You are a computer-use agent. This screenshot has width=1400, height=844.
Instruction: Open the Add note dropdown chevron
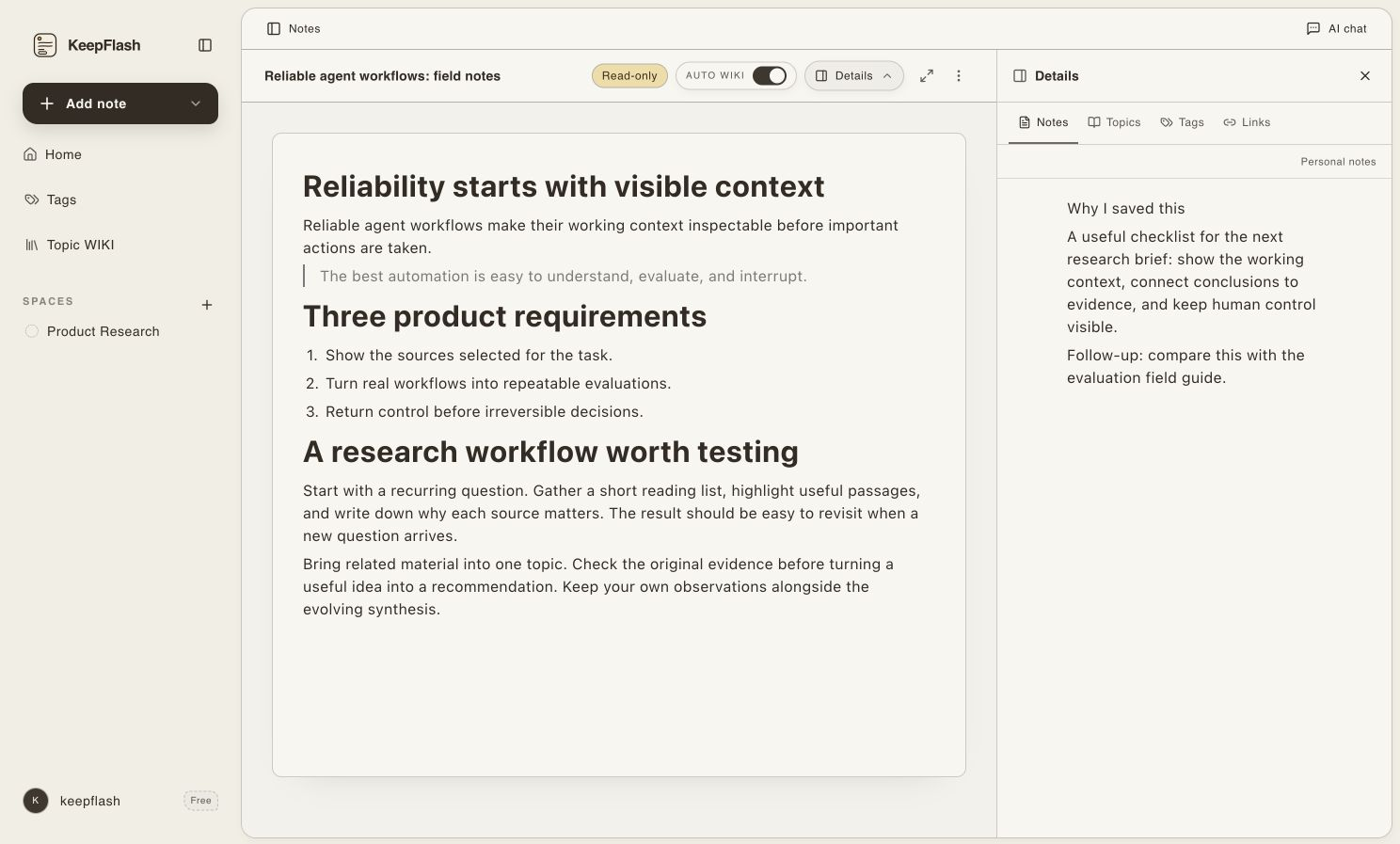click(196, 104)
